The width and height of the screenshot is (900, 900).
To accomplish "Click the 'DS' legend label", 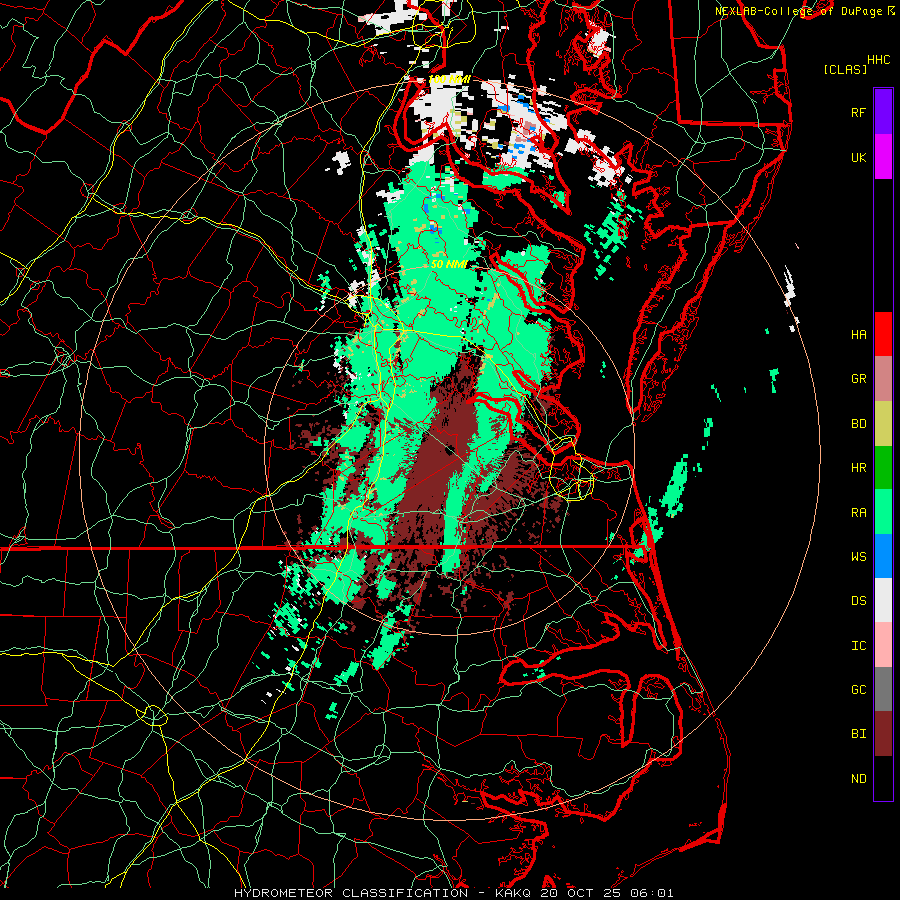I will [x=858, y=601].
